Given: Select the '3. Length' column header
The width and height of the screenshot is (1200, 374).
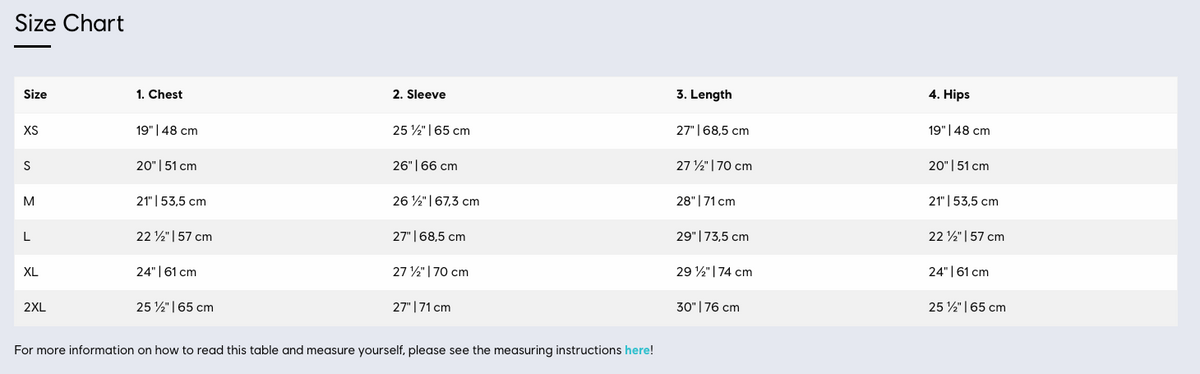Looking at the screenshot, I should click(x=704, y=95).
